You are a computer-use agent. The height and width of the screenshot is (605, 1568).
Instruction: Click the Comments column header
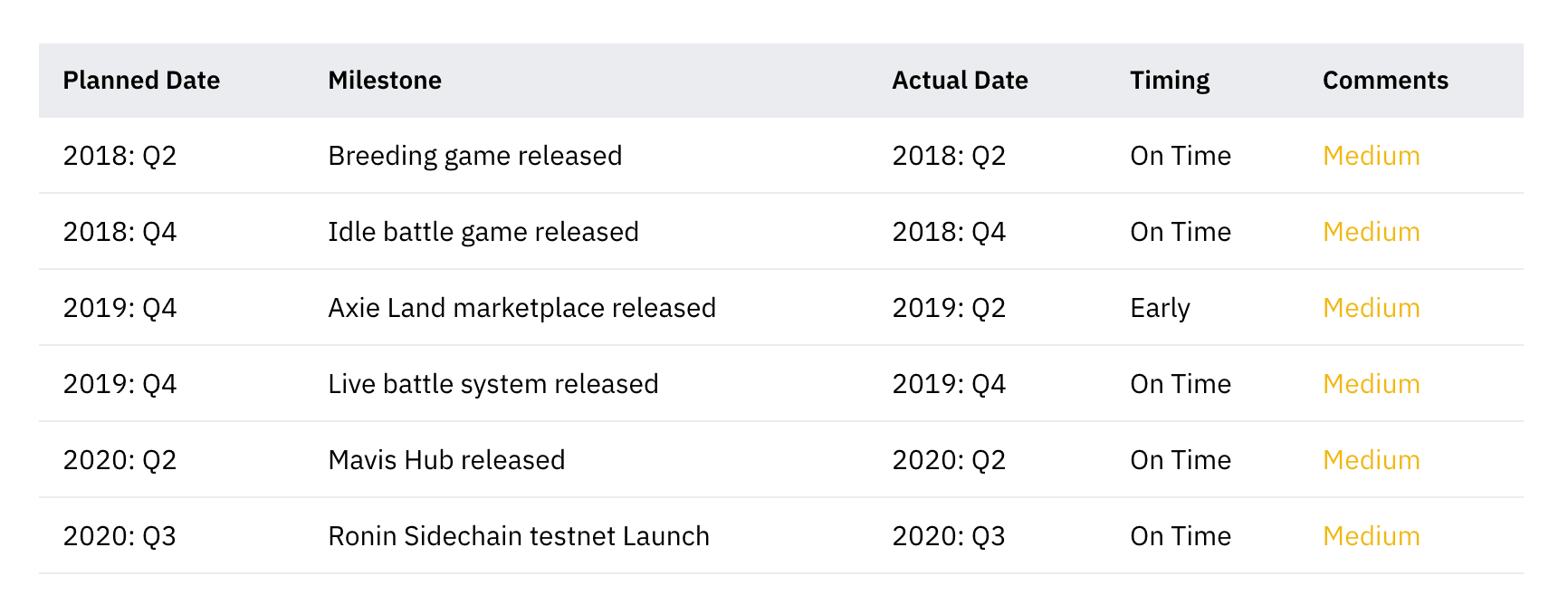pos(1385,81)
